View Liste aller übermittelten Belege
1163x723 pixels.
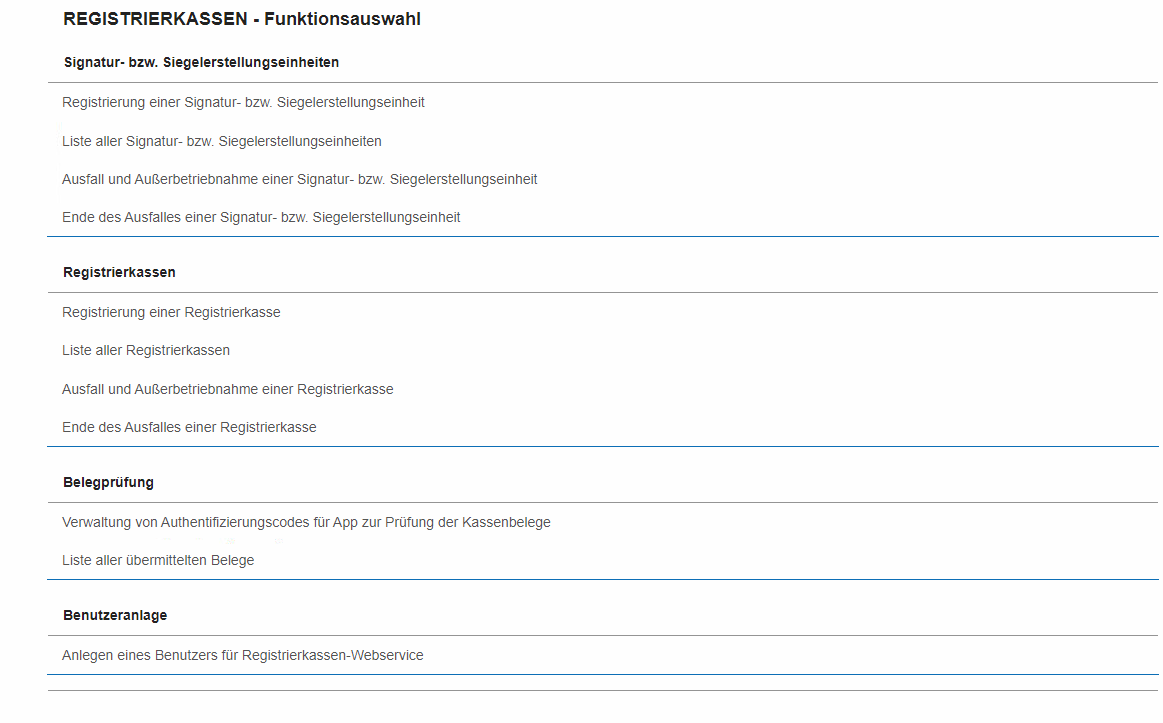tap(158, 560)
